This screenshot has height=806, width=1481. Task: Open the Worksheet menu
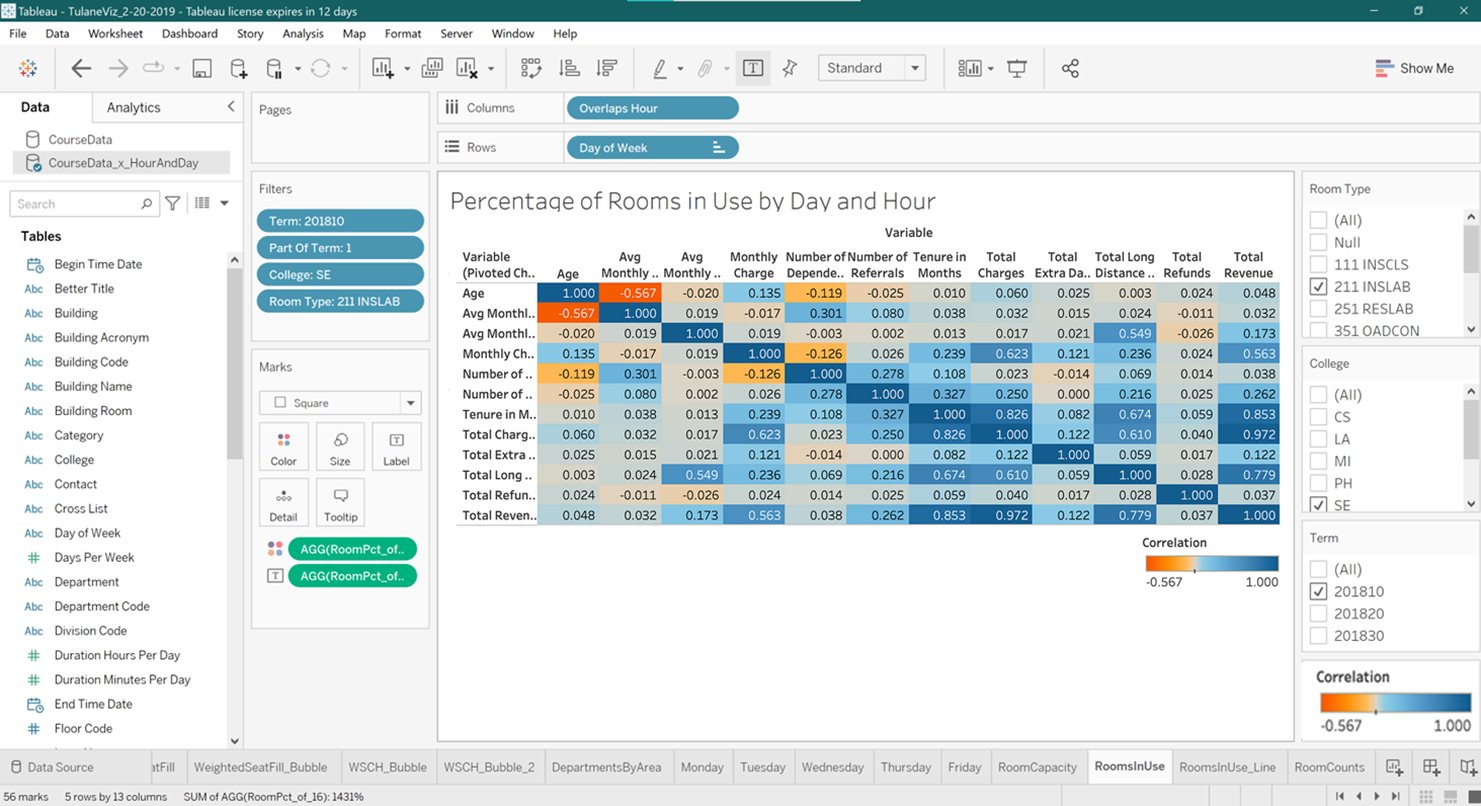(115, 33)
